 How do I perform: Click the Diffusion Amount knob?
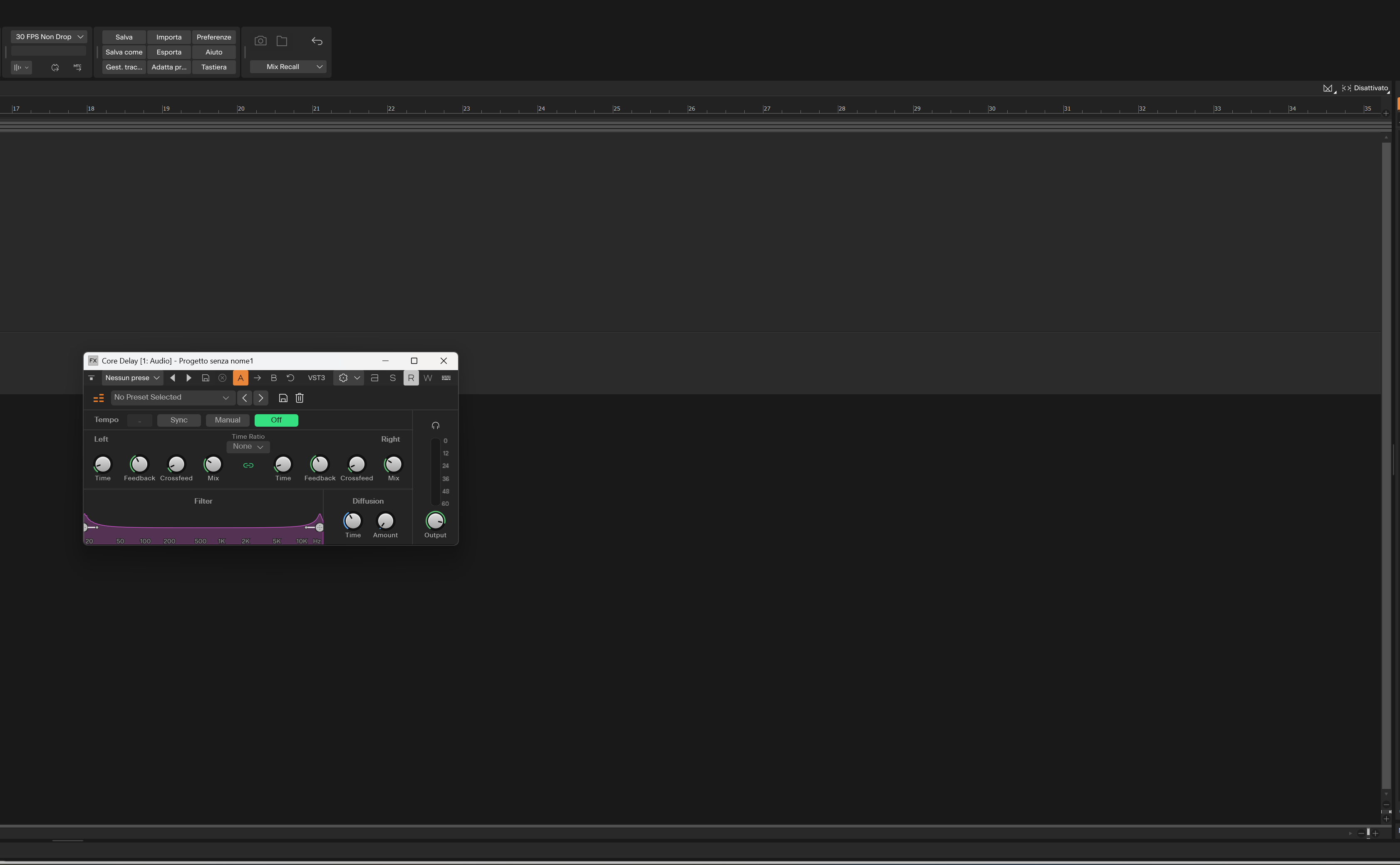(385, 521)
